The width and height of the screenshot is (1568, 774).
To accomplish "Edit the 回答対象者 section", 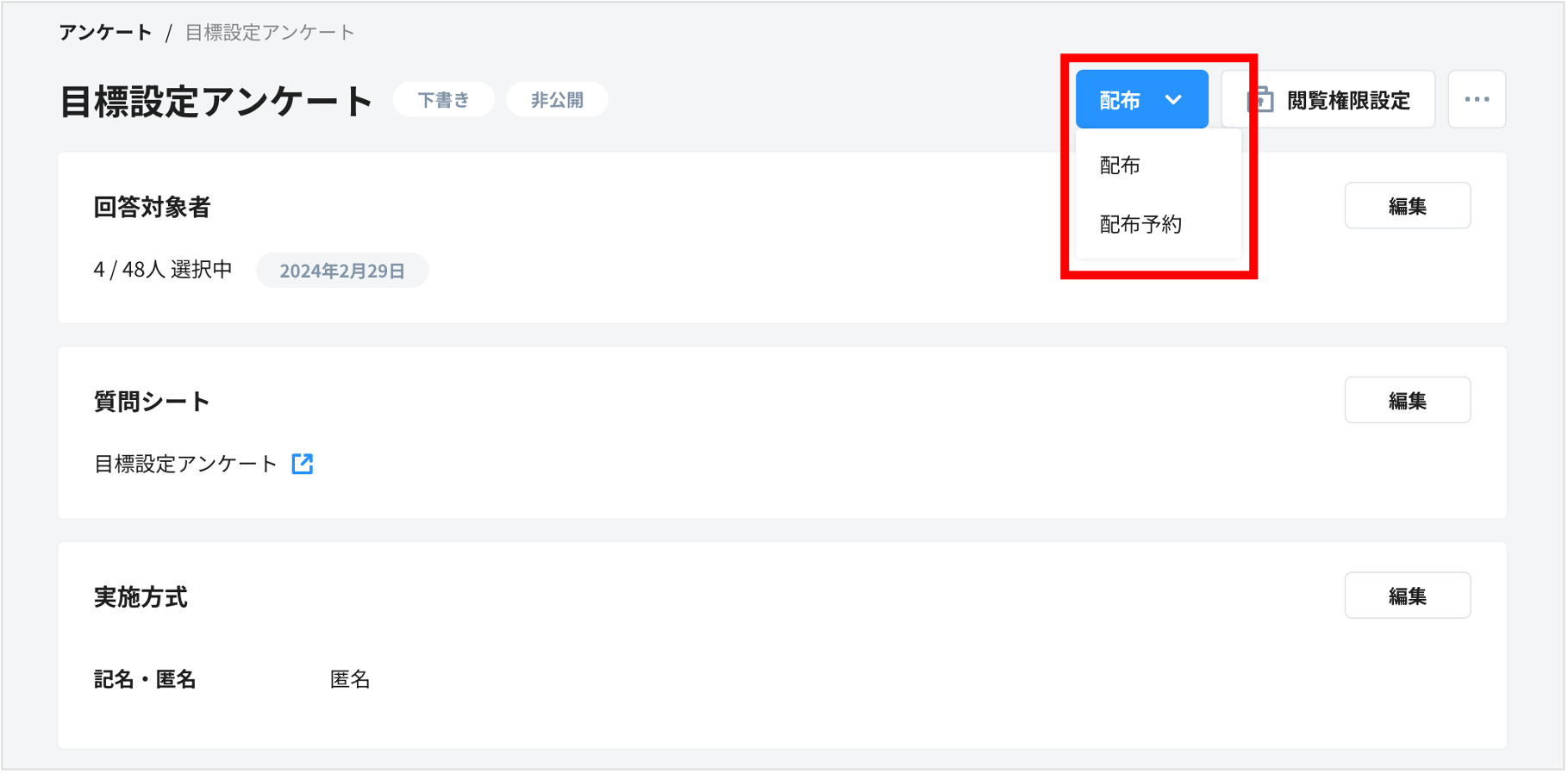I will pyautogui.click(x=1407, y=206).
